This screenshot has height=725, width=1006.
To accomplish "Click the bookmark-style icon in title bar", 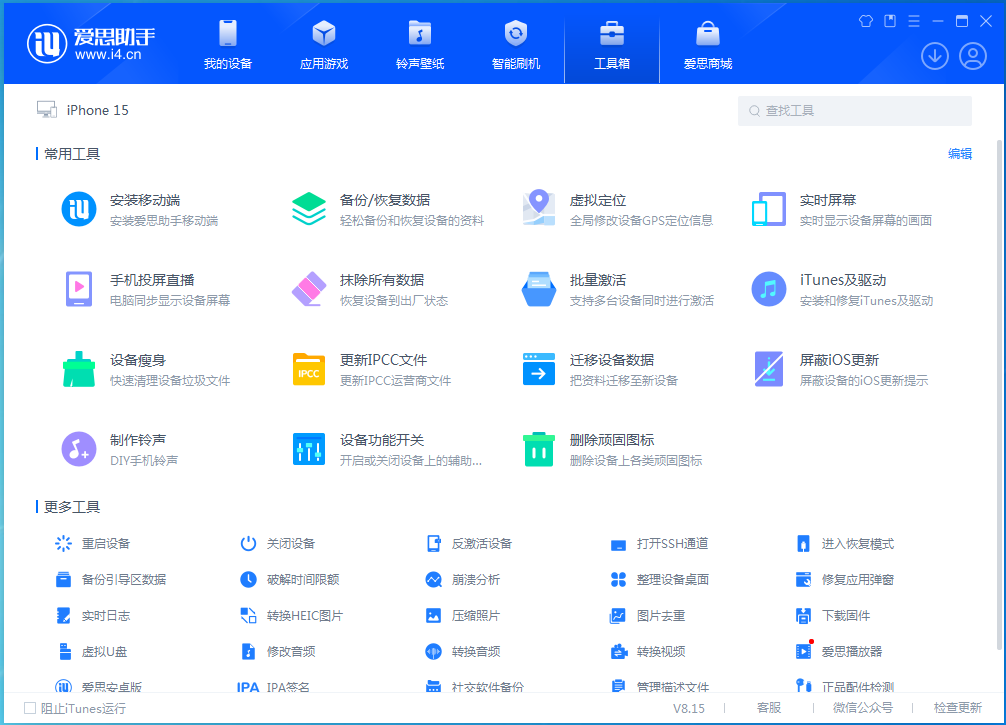I will [890, 21].
